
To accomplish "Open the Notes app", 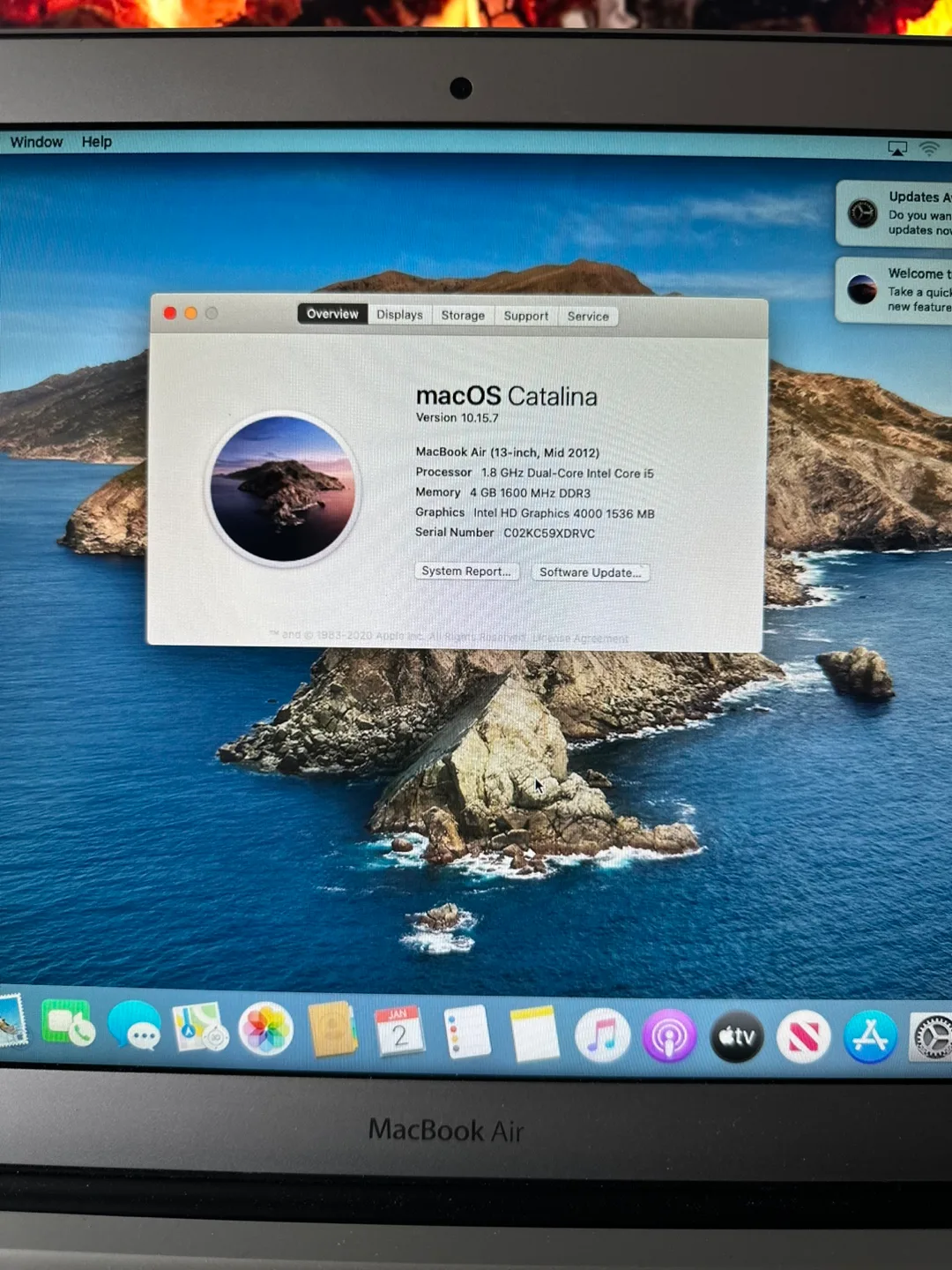I will point(535,1034).
